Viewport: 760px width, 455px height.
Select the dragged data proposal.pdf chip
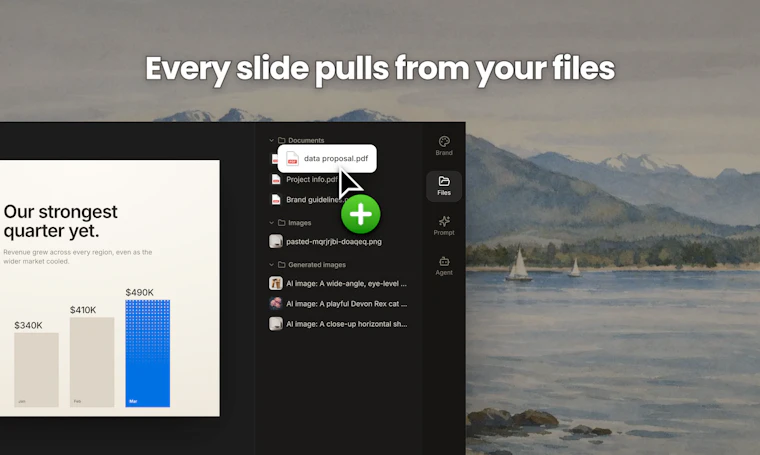click(327, 158)
